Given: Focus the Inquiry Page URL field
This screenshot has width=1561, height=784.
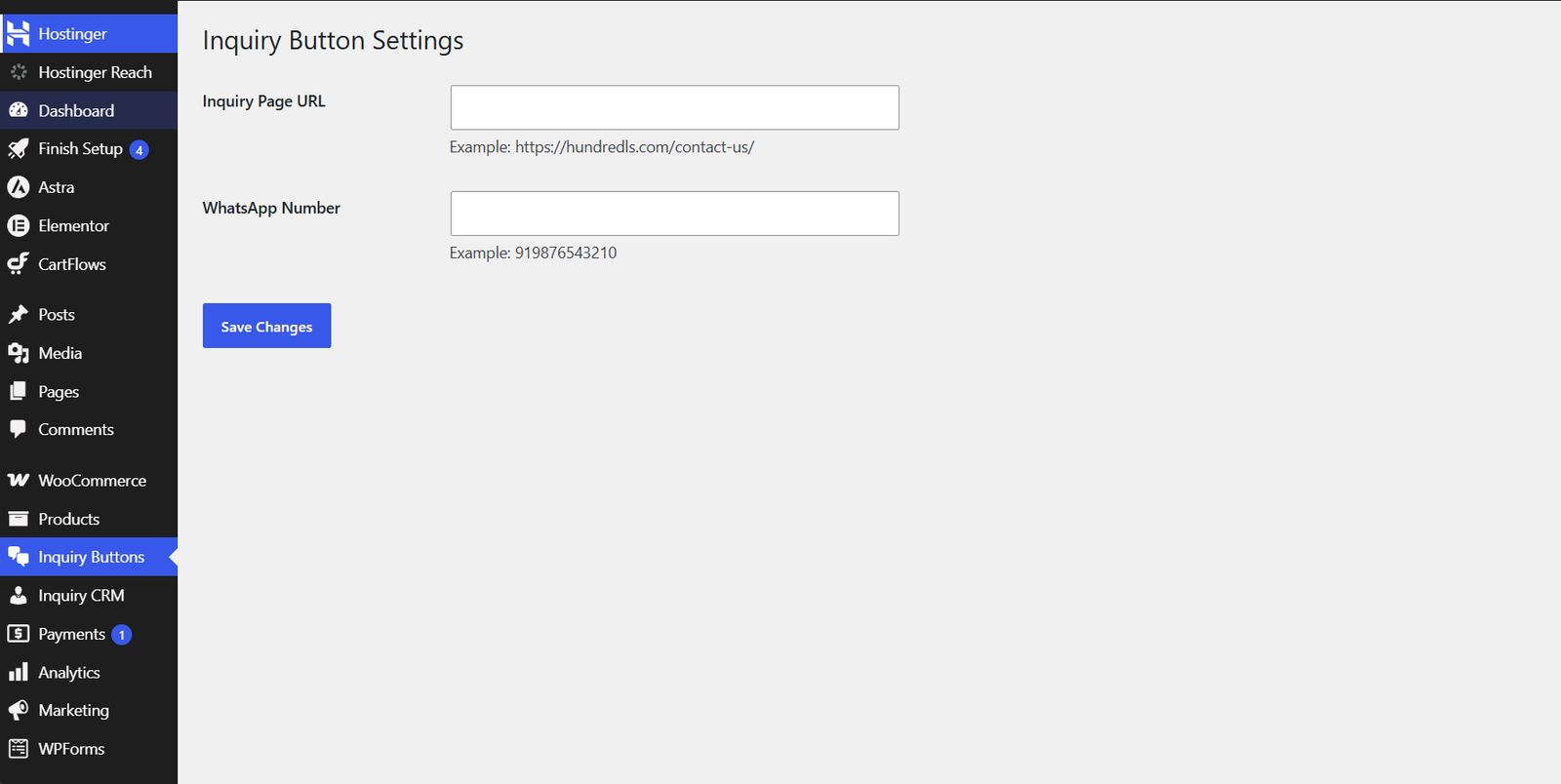Looking at the screenshot, I should pos(674,107).
